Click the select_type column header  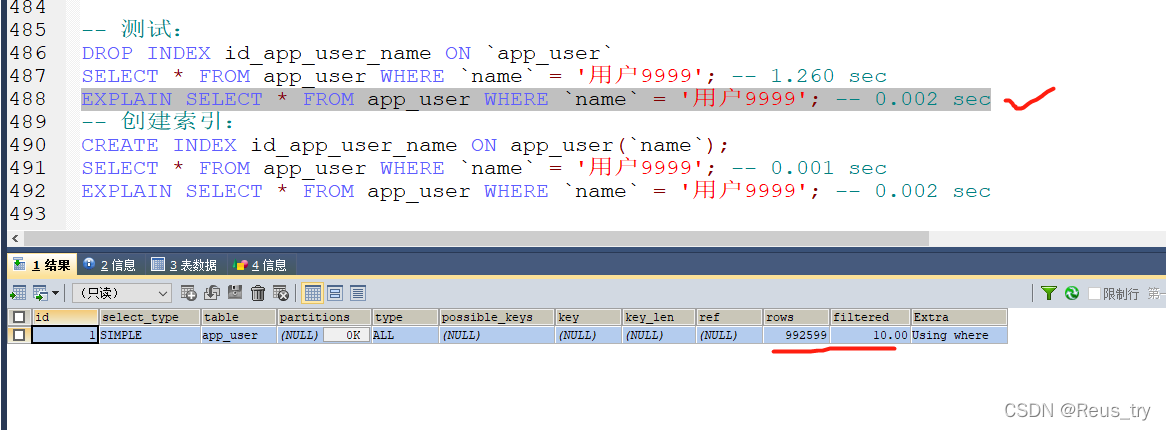point(149,317)
